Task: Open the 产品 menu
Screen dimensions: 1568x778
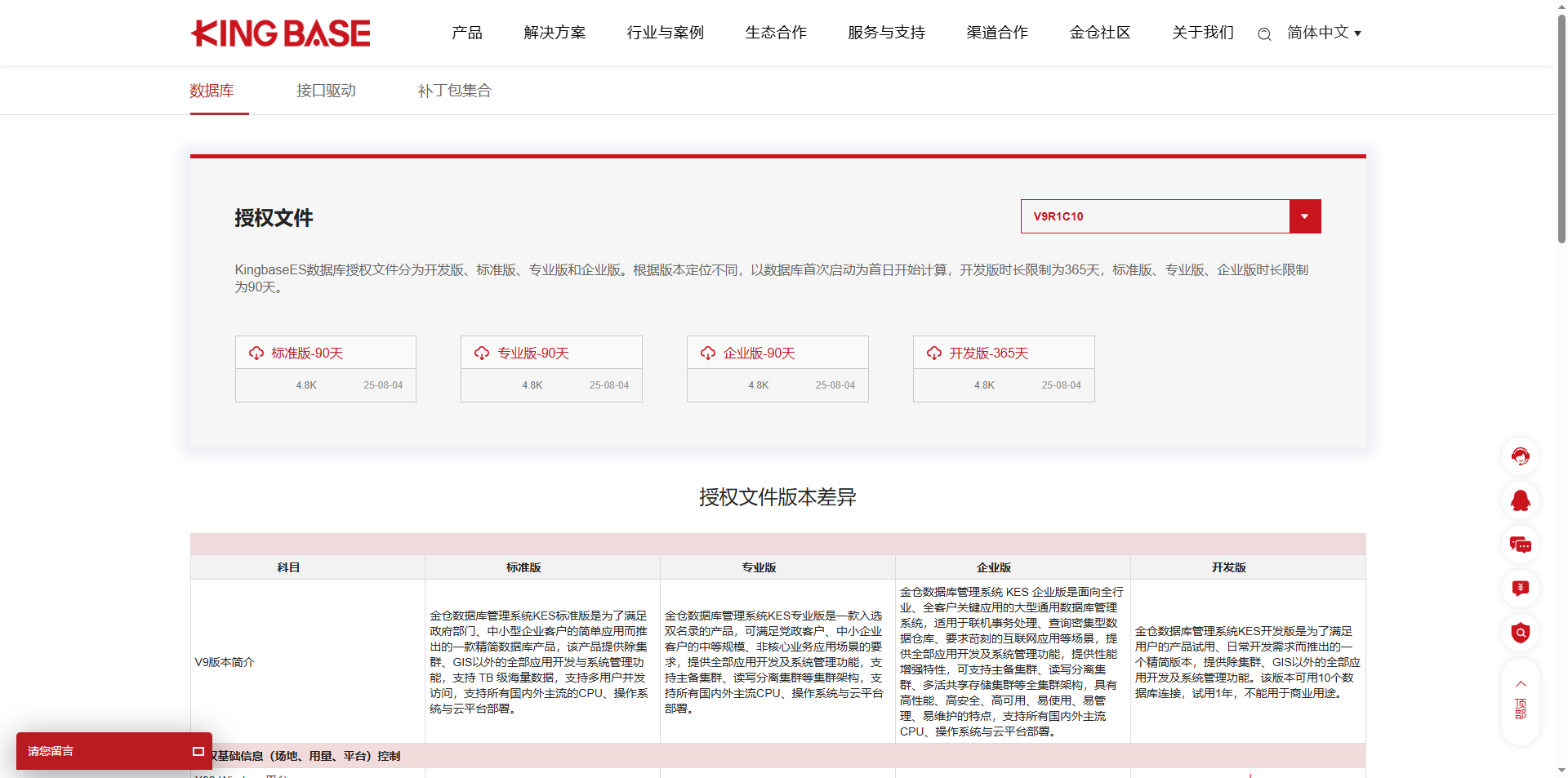Action: point(467,33)
